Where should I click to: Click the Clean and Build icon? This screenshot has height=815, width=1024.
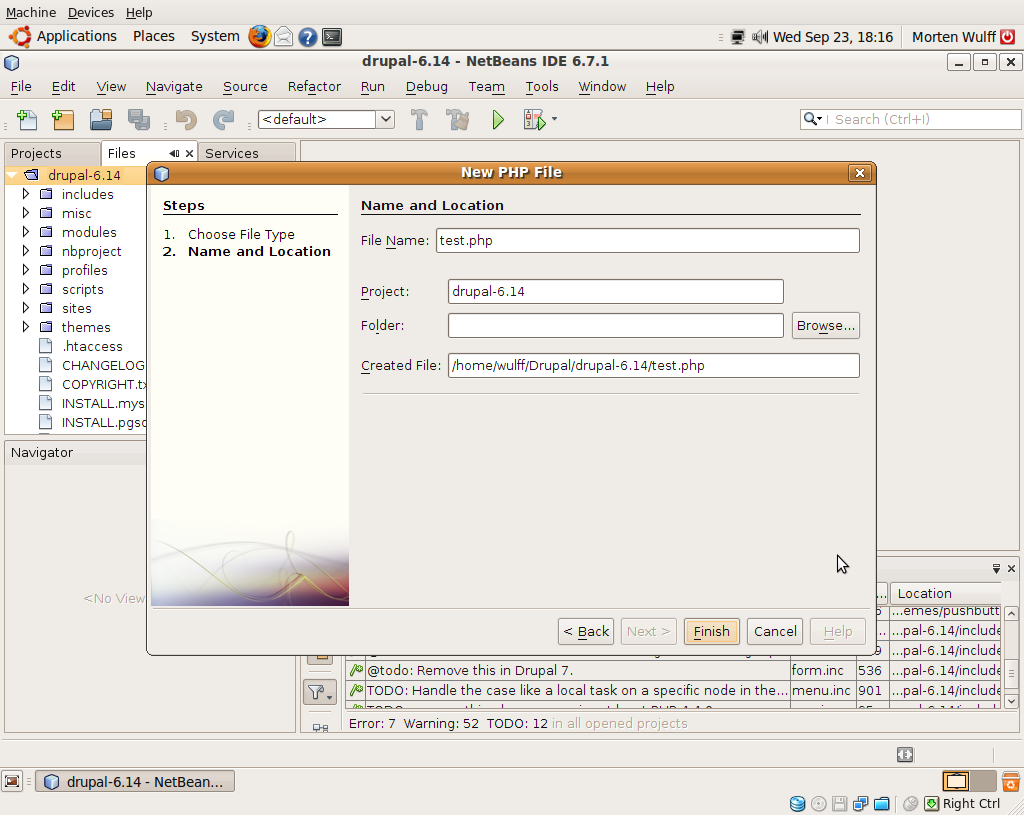pos(457,120)
